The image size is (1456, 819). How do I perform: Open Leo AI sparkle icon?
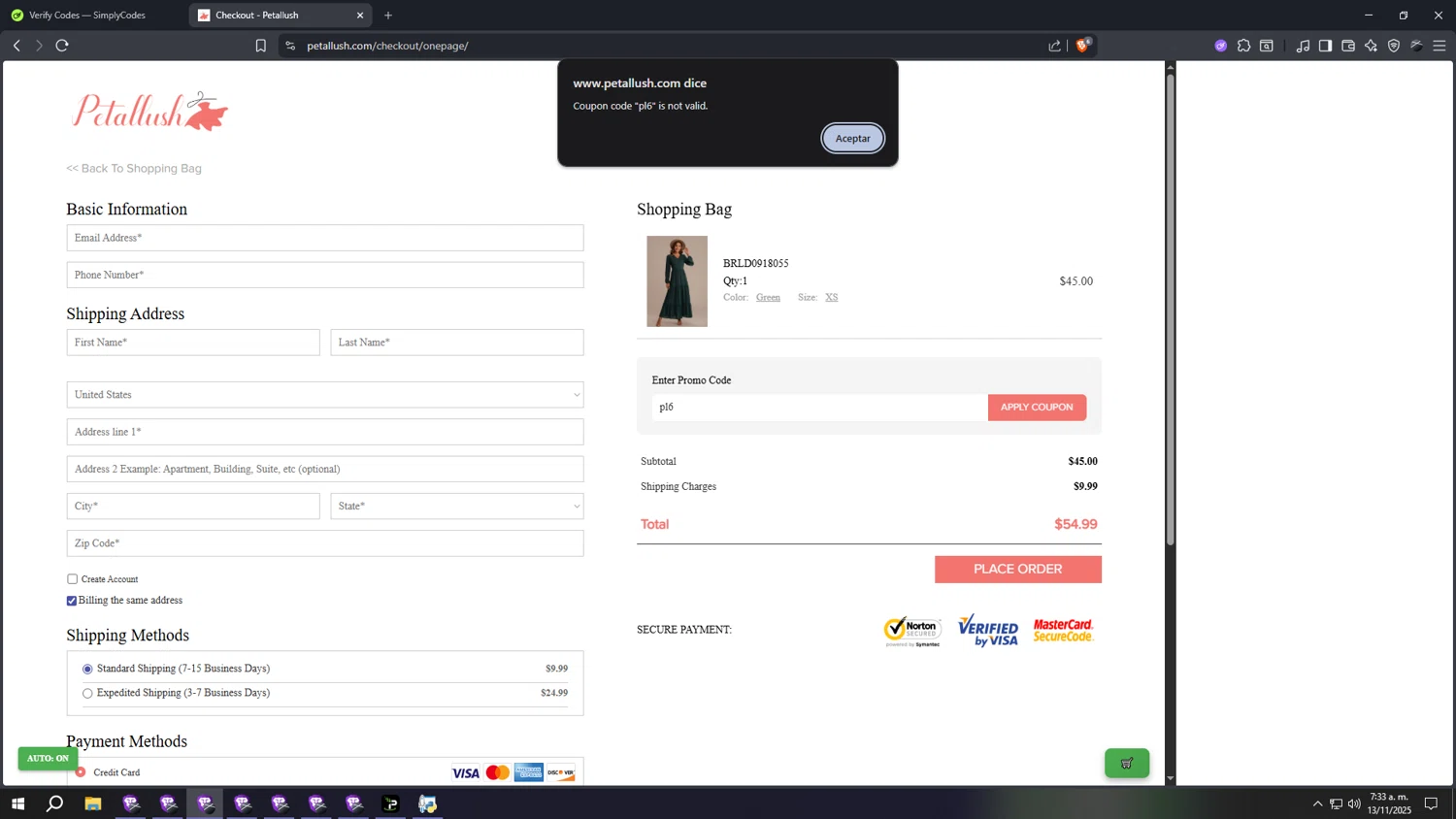(1371, 46)
